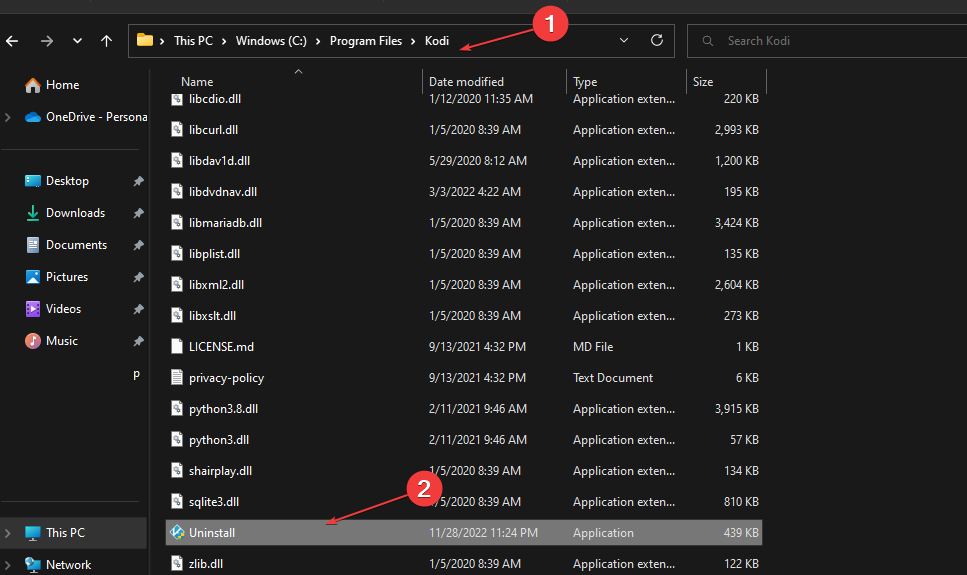Select Network in navigation pane
Image resolution: width=967 pixels, height=575 pixels.
click(57, 565)
